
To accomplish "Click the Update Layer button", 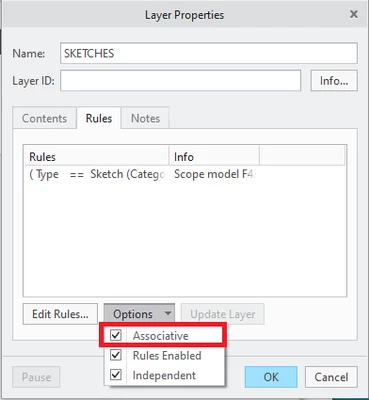I will 223,314.
